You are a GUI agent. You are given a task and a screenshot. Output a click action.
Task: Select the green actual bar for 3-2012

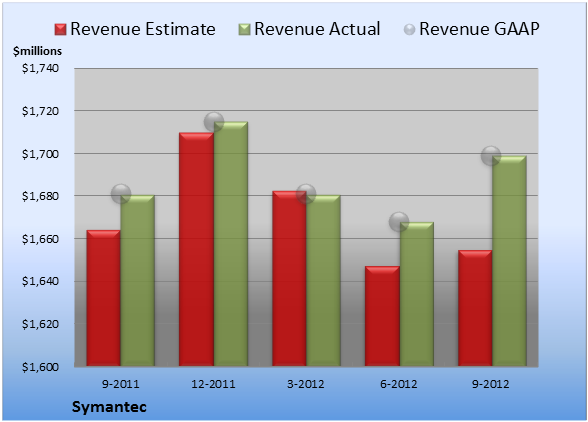(x=323, y=281)
